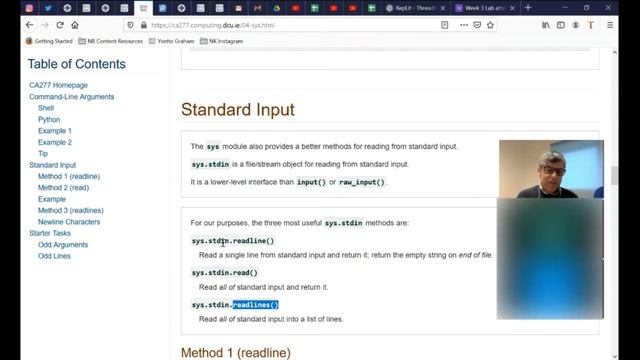Bookmark this page with the star
The height and width of the screenshot is (360, 640).
coord(490,25)
